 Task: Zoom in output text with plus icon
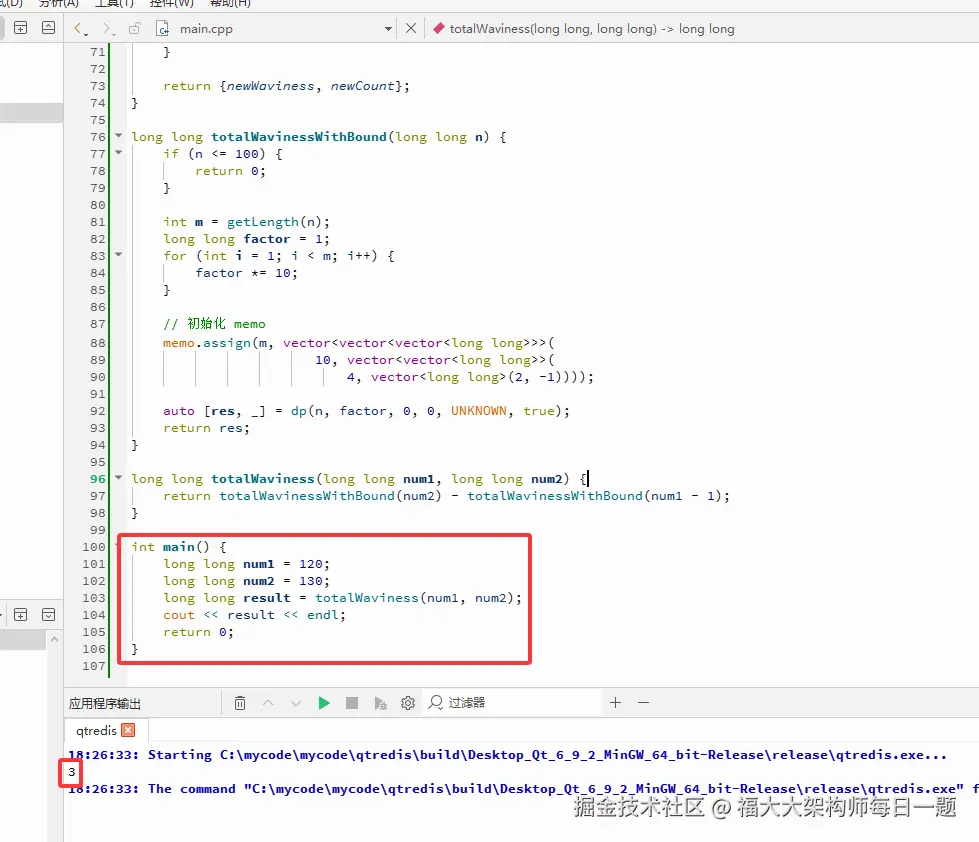(x=616, y=703)
